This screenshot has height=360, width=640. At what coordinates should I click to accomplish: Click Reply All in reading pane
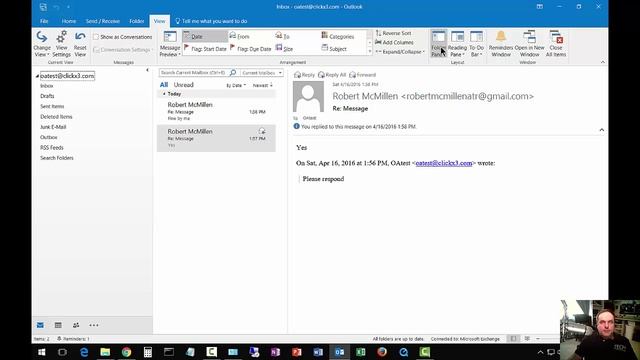coord(332,75)
